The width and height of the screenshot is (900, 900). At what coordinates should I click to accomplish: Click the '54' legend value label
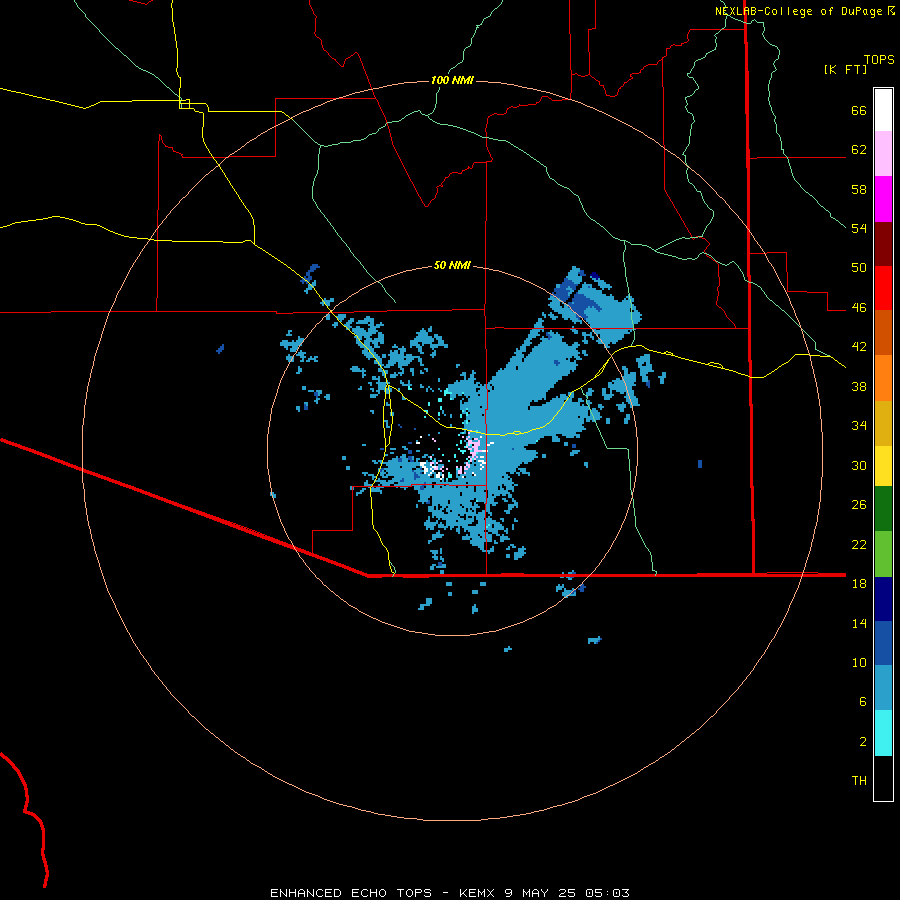(859, 228)
